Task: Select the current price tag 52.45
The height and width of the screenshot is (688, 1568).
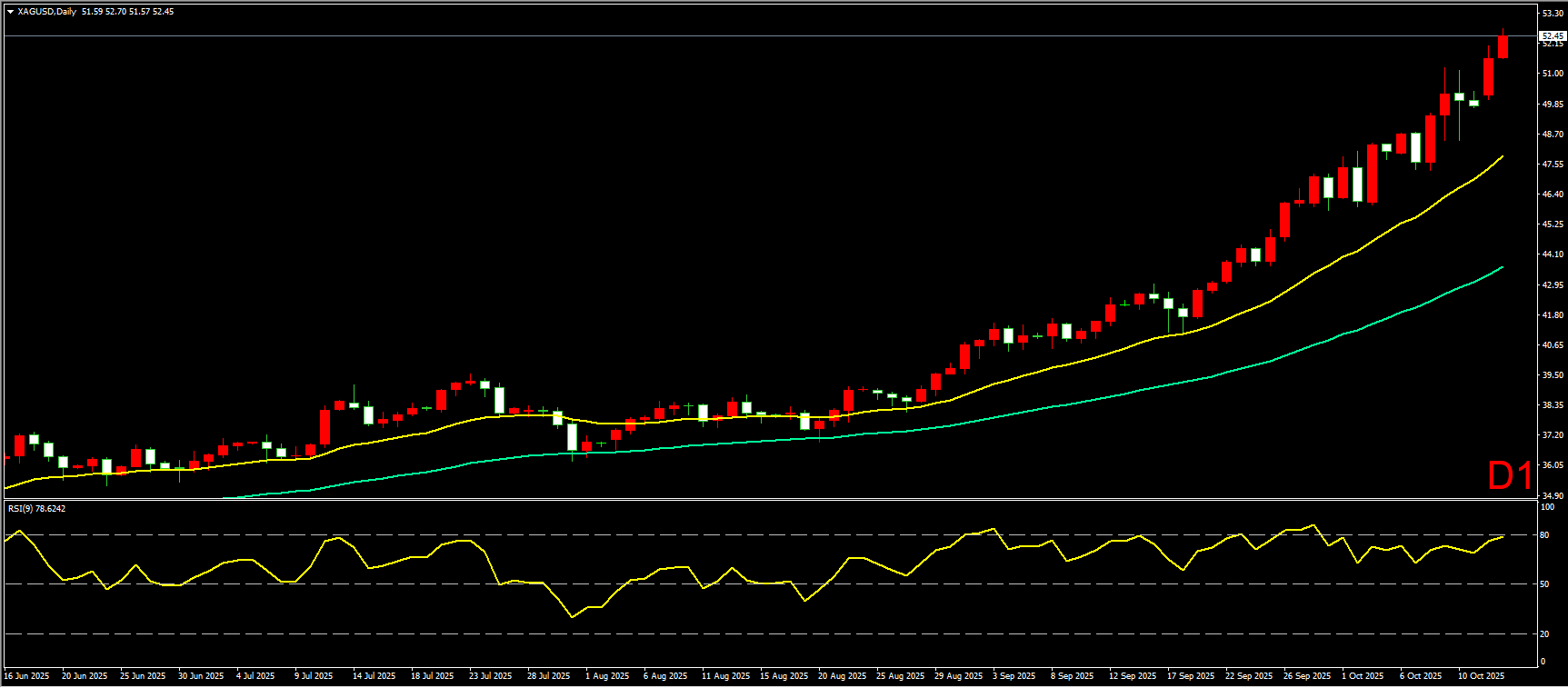Action: pyautogui.click(x=1553, y=36)
